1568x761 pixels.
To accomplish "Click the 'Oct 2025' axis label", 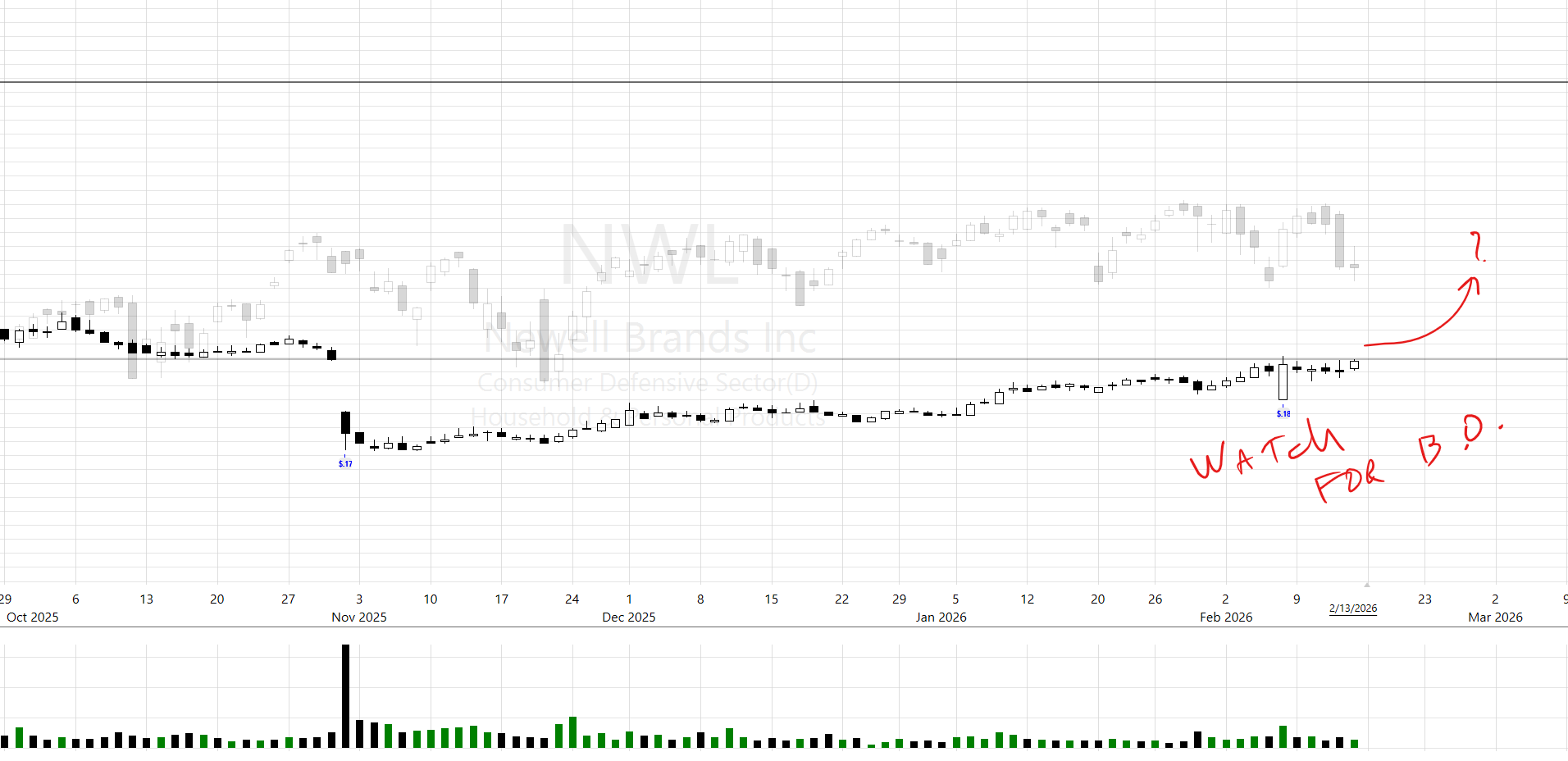I will point(33,617).
